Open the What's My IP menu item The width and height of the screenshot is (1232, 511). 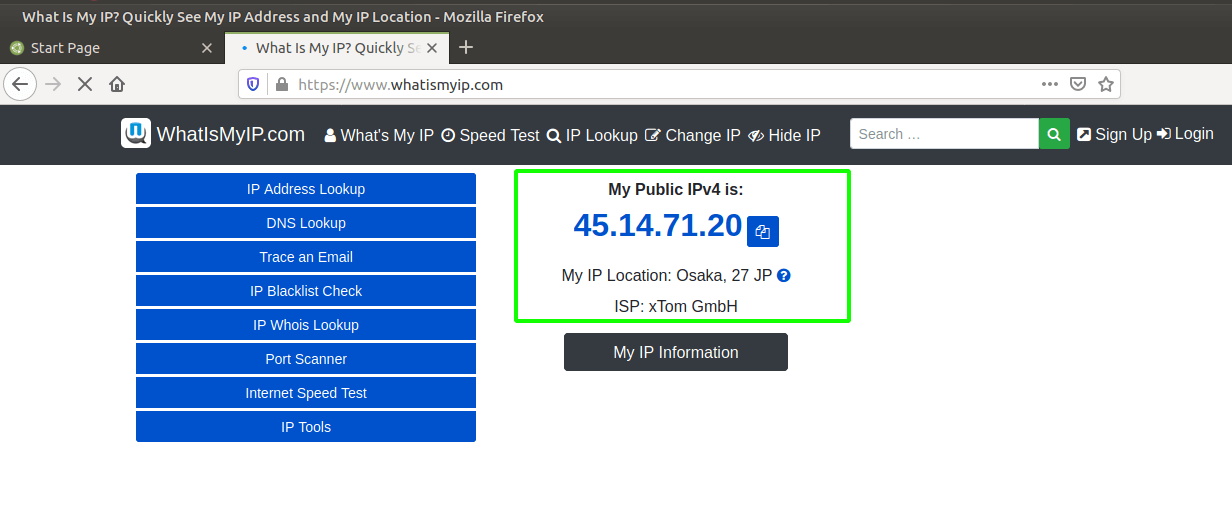coord(379,135)
